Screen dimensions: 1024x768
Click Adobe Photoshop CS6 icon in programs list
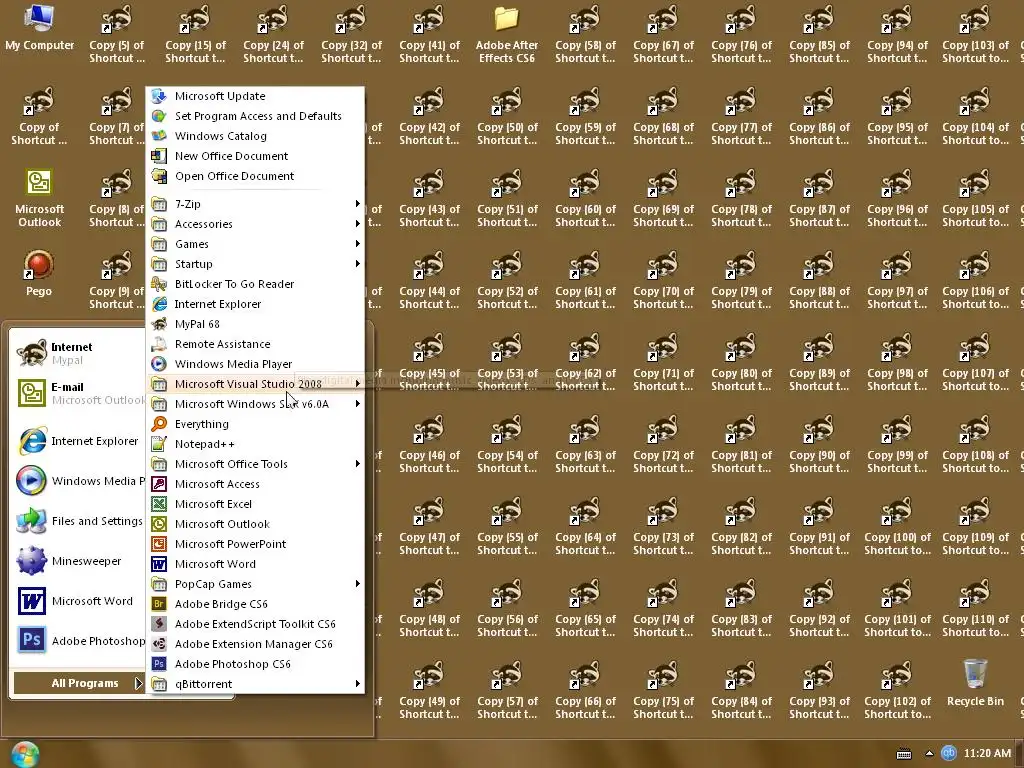159,664
